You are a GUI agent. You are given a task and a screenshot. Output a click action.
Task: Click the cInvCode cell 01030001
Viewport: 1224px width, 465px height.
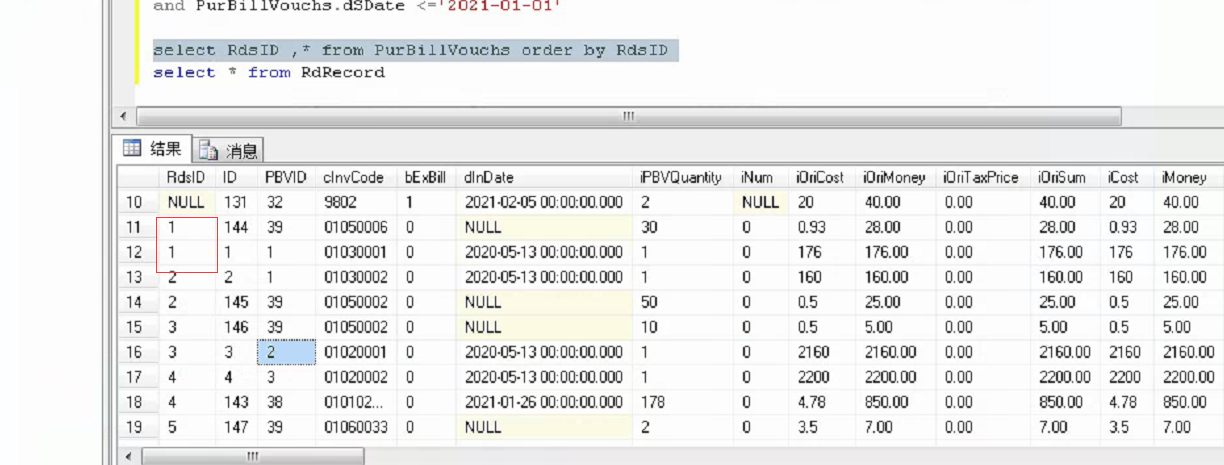(x=357, y=252)
